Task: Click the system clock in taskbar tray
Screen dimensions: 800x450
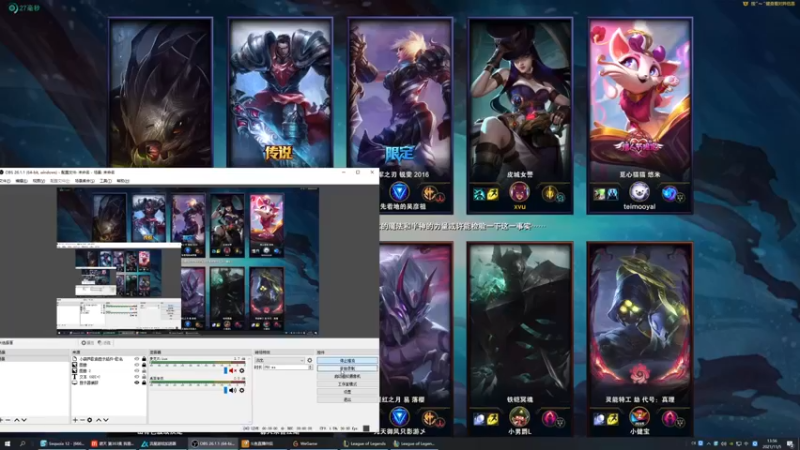Action: 772,444
